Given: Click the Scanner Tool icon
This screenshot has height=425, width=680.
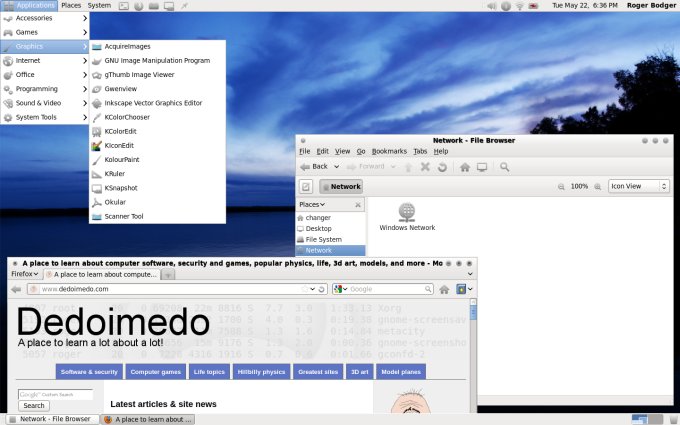Looking at the screenshot, I should 97,216.
